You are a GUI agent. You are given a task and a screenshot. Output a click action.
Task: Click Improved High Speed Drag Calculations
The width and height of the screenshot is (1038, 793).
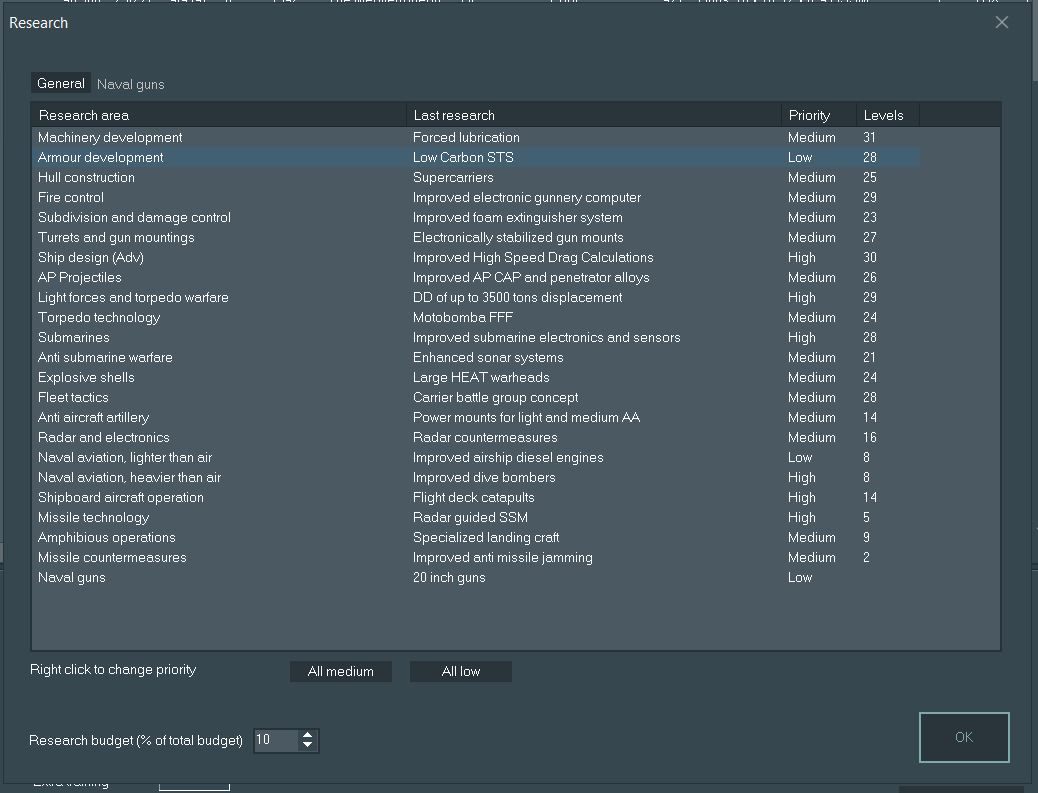(x=533, y=257)
